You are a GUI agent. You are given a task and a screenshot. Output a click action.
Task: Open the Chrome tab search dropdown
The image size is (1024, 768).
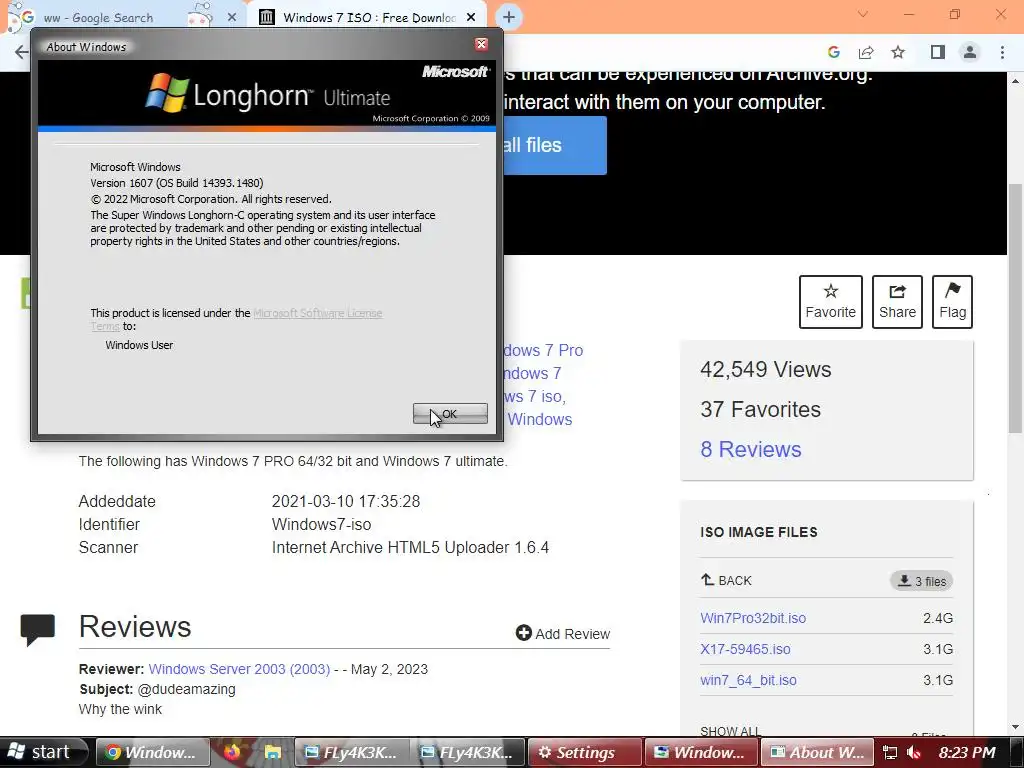click(x=863, y=14)
